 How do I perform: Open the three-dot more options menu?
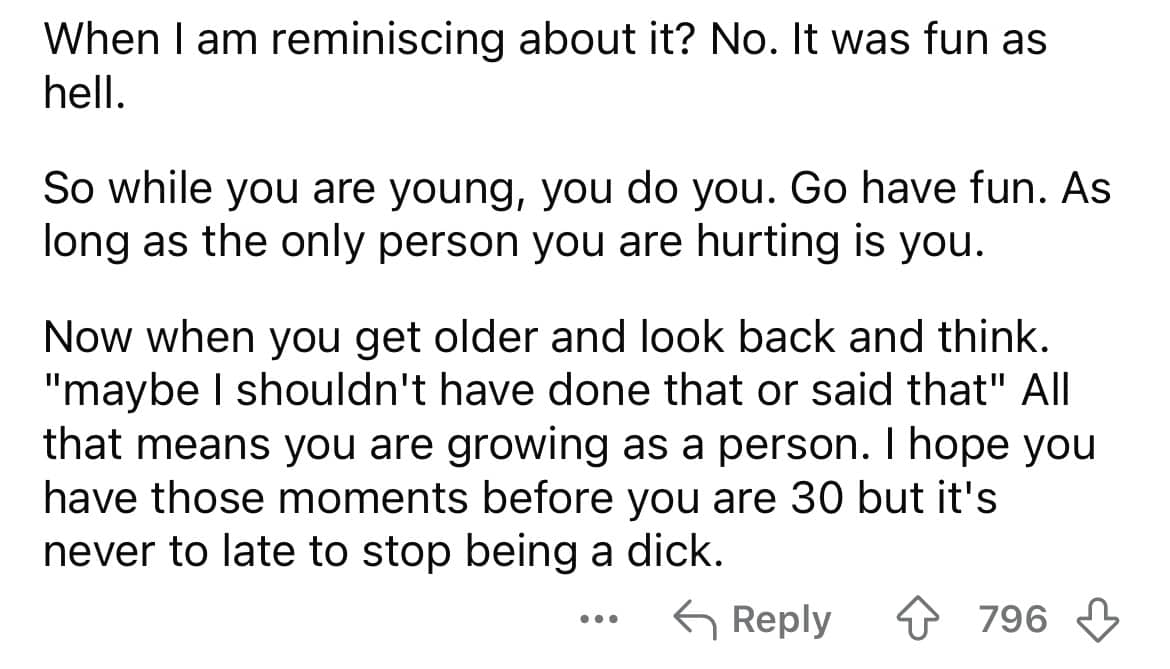[x=599, y=619]
